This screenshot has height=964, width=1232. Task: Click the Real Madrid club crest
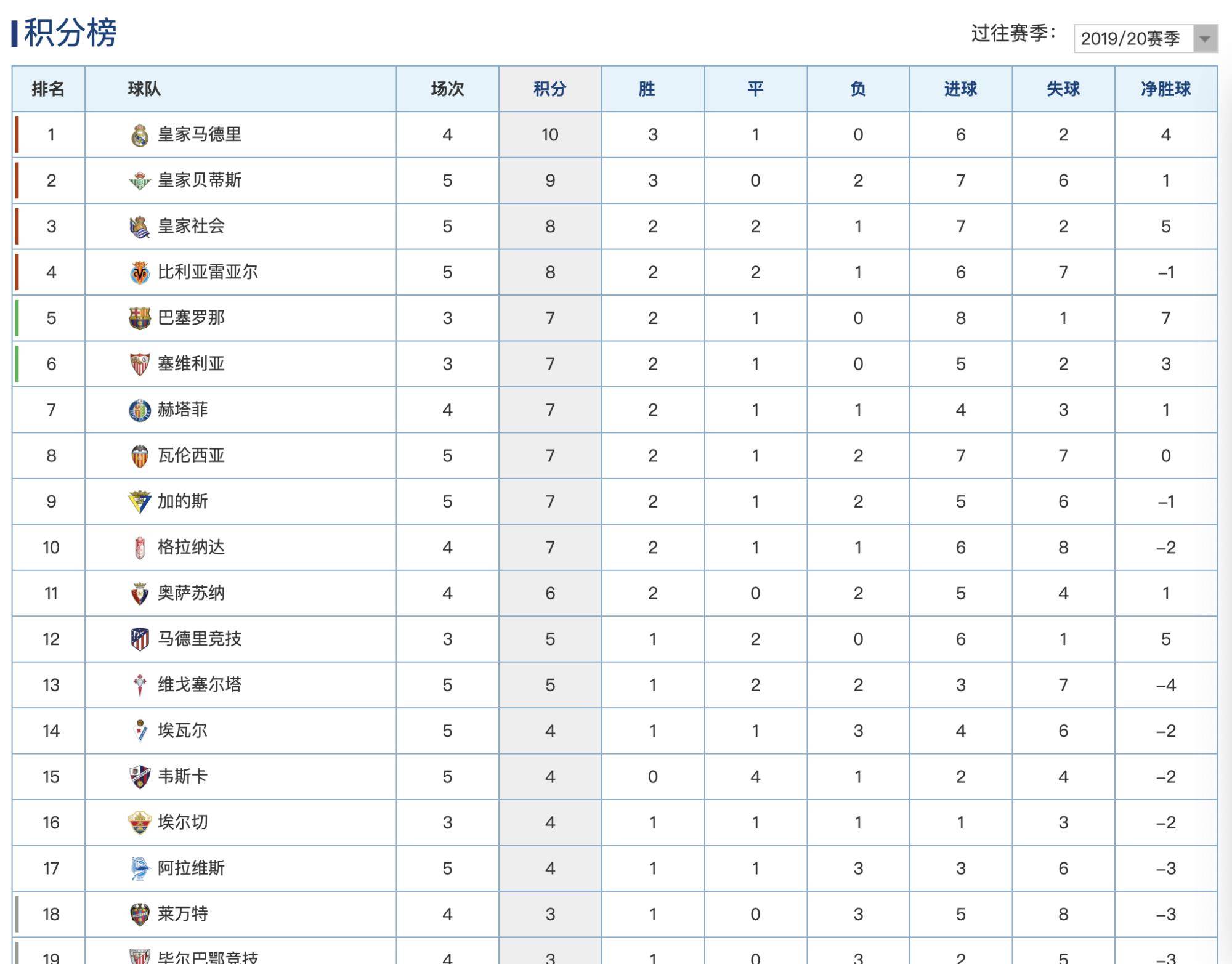pos(140,135)
